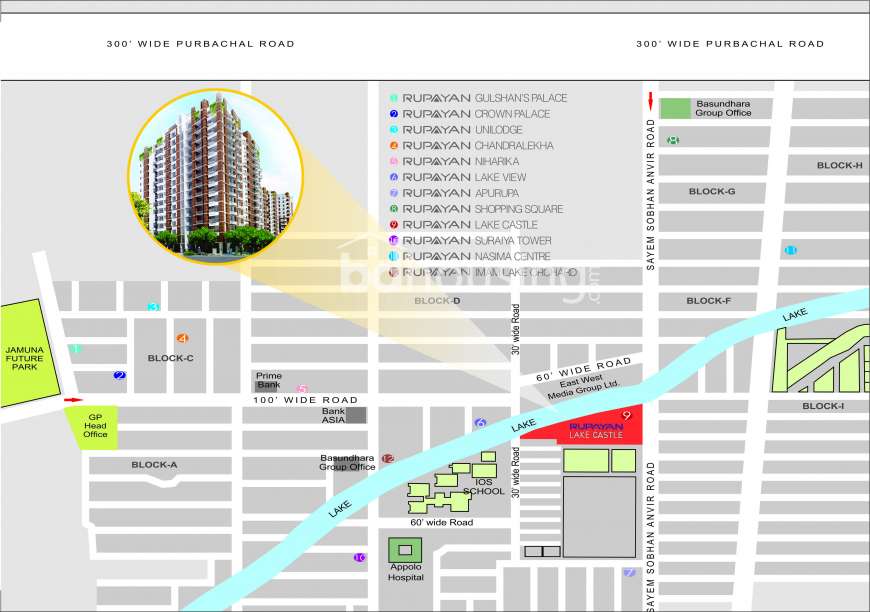Viewport: 870px width, 612px height.
Task: Click the BLOCK-F label
Action: (x=709, y=301)
